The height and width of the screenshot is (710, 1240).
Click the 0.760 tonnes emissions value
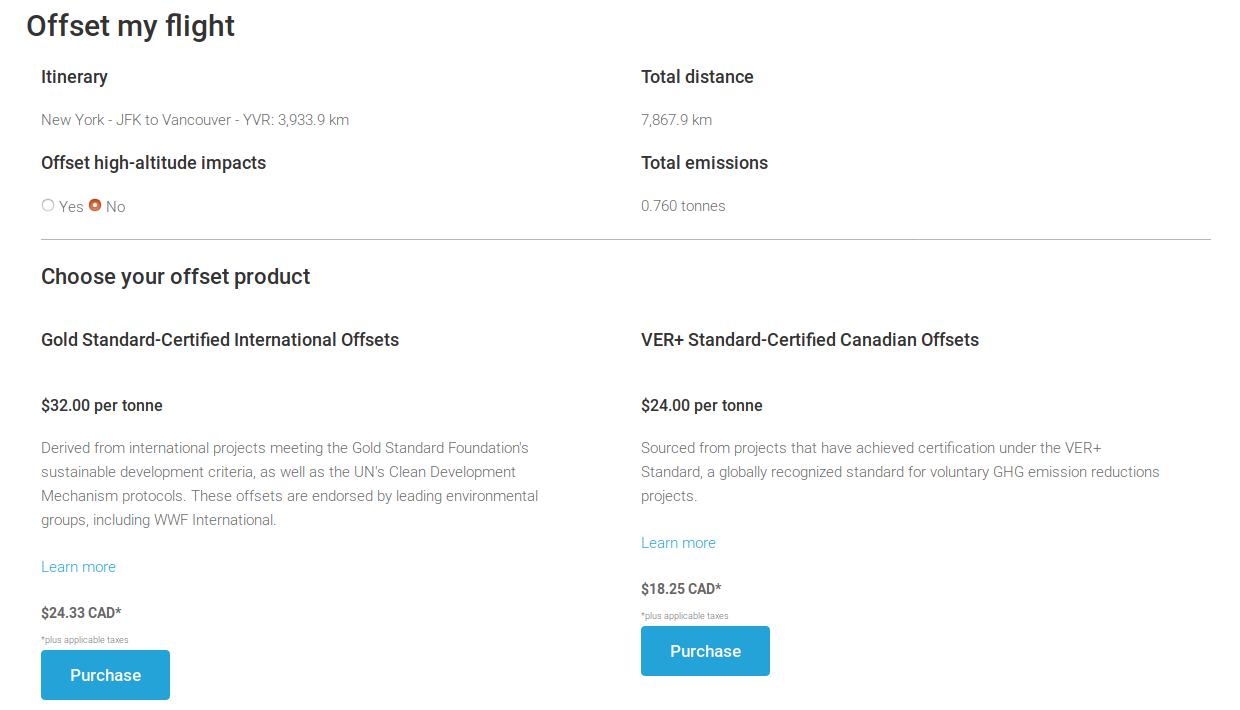[x=683, y=206]
